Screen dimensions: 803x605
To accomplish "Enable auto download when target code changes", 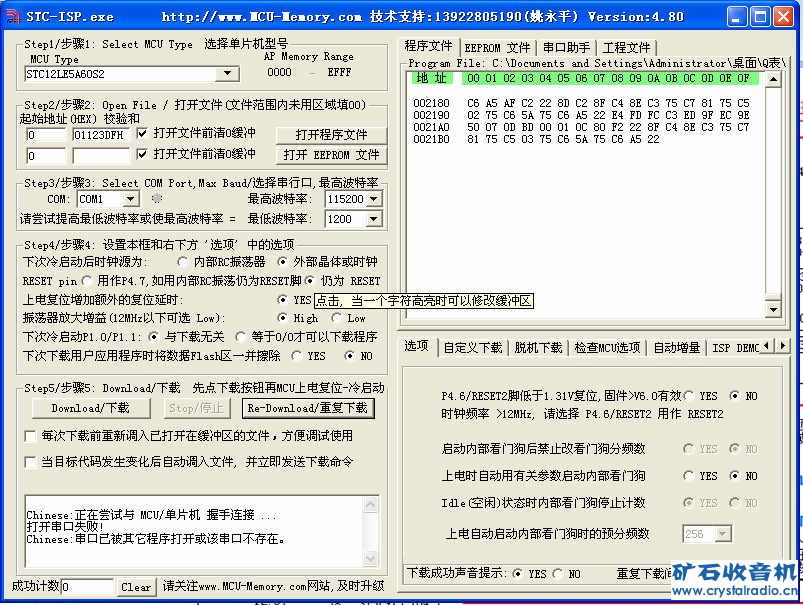I will 30,462.
